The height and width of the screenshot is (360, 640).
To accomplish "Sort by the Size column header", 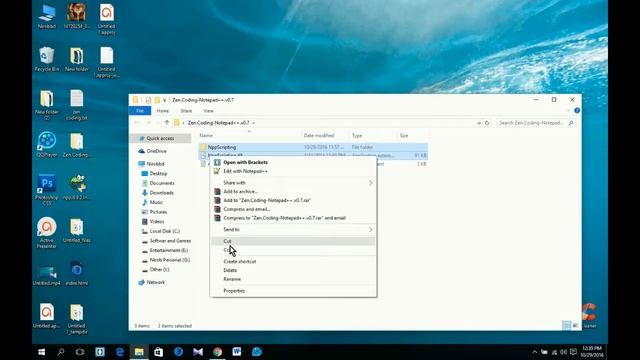I will 404,136.
